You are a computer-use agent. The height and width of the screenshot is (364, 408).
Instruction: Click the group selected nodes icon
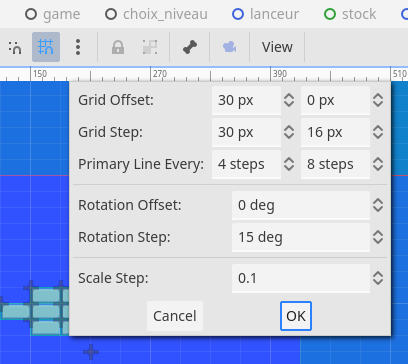click(150, 47)
